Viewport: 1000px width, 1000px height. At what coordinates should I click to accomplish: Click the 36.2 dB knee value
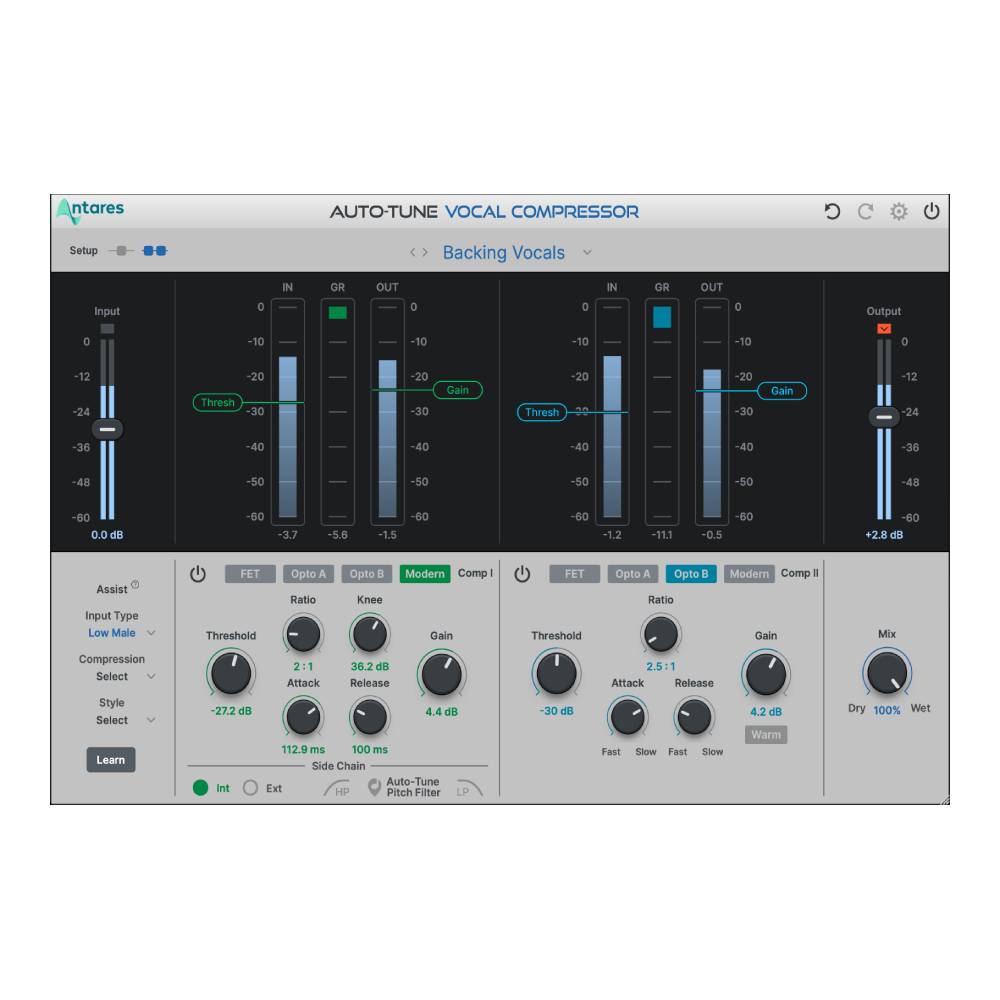(370, 666)
